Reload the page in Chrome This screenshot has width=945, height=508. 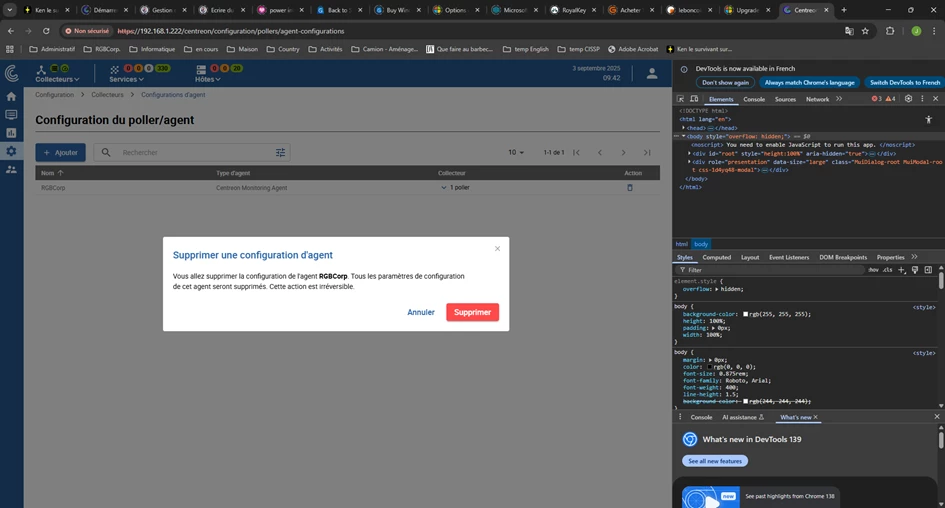pos(46,31)
